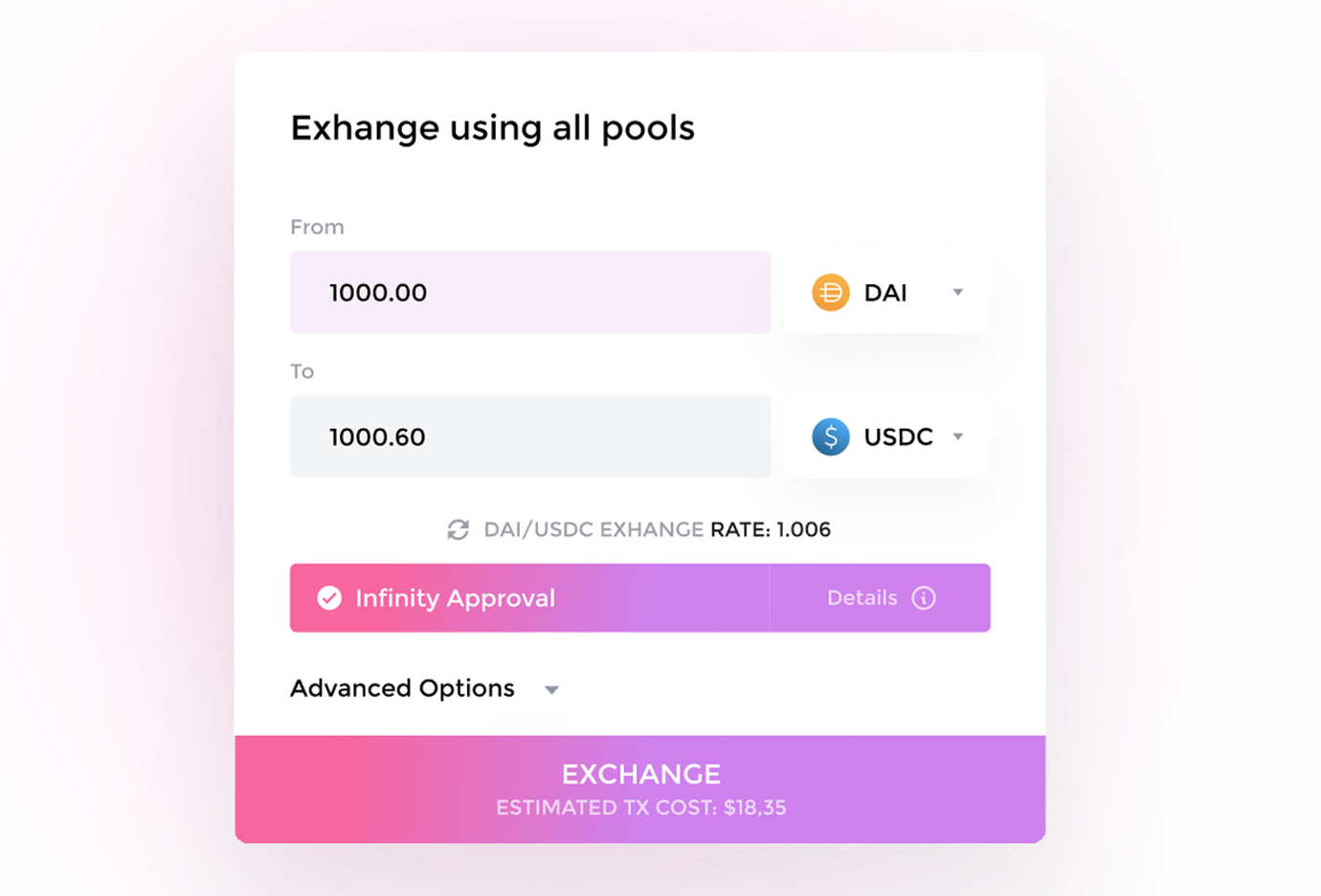The height and width of the screenshot is (896, 1321).
Task: Expand Advanced Options with the arrow
Action: [551, 690]
